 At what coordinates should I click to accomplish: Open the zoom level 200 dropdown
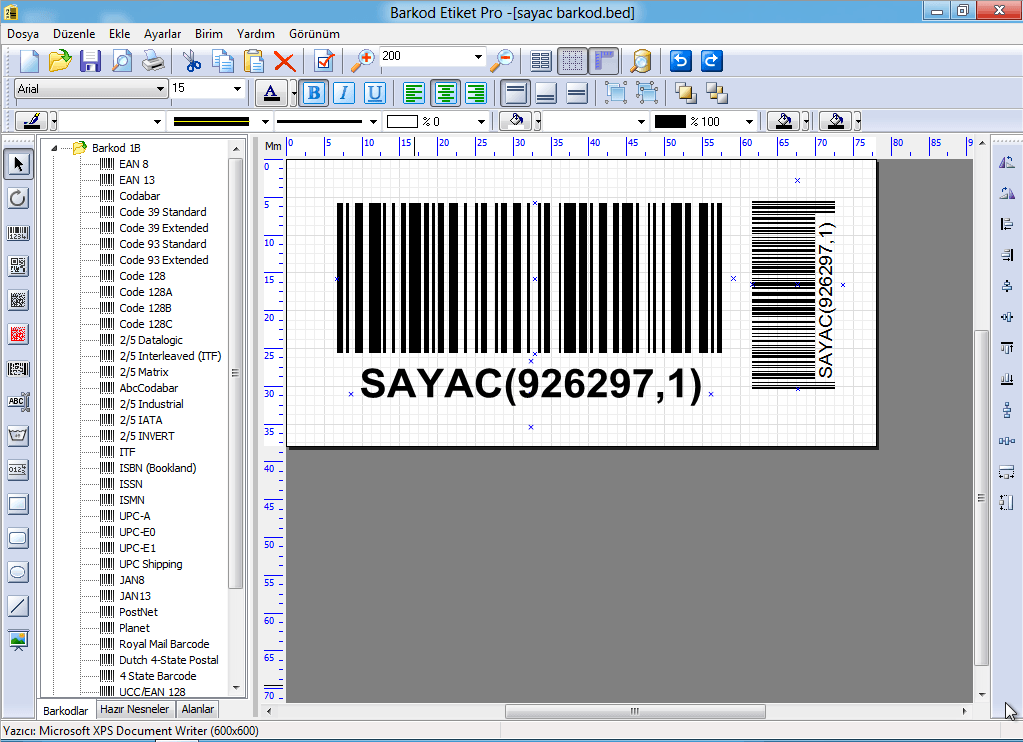pyautogui.click(x=478, y=57)
